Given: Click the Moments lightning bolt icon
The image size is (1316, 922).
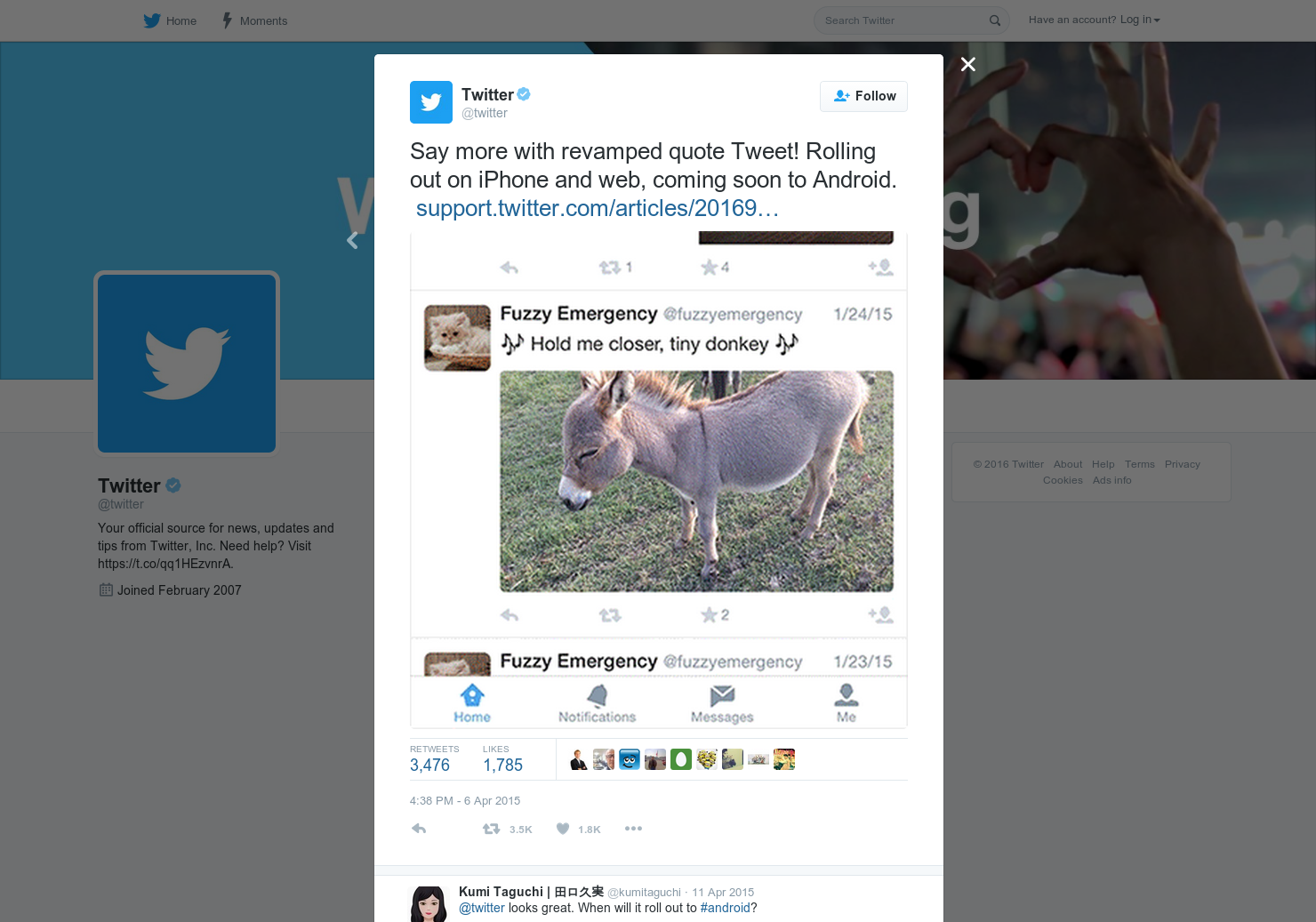Looking at the screenshot, I should 228,20.
